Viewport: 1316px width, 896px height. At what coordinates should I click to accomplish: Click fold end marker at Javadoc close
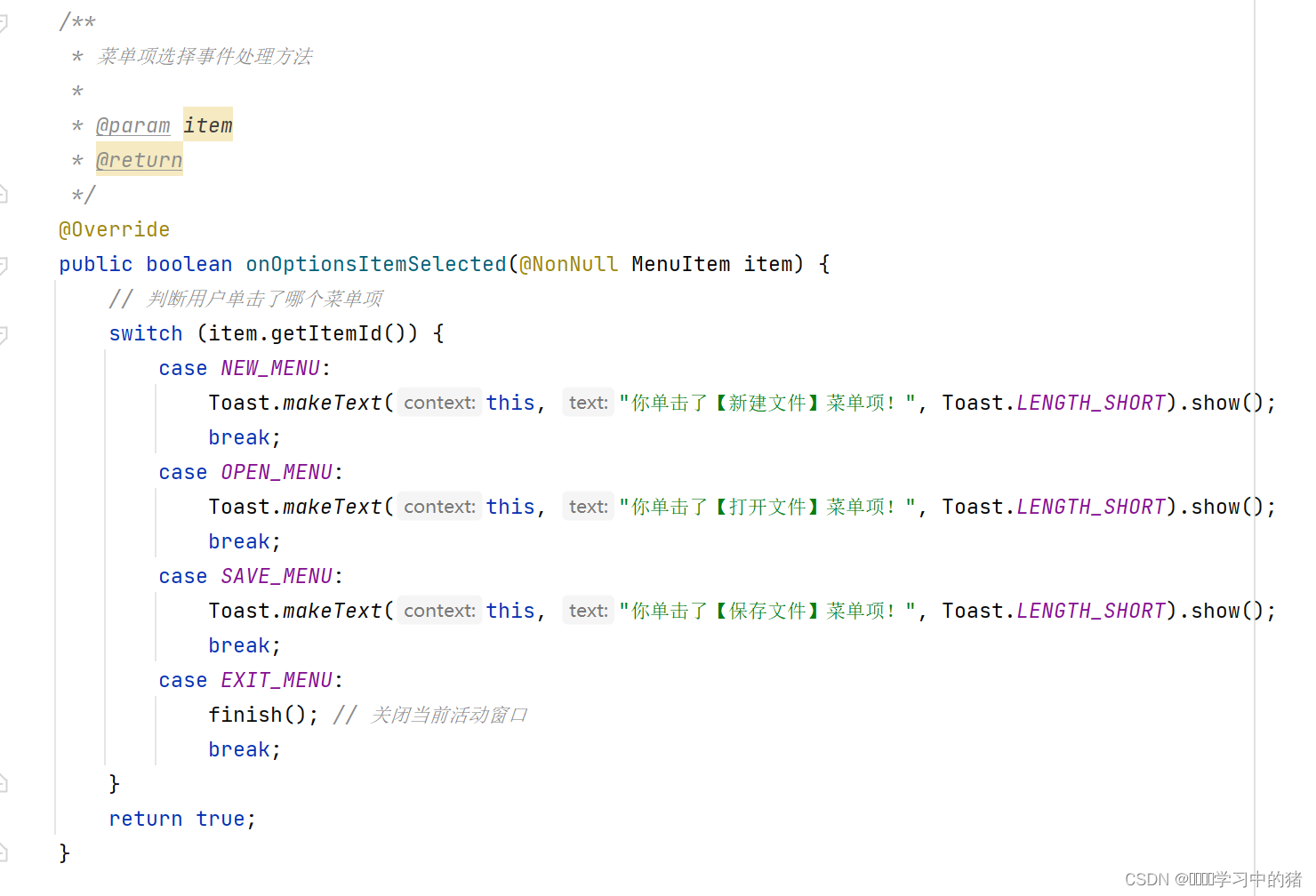click(3, 194)
